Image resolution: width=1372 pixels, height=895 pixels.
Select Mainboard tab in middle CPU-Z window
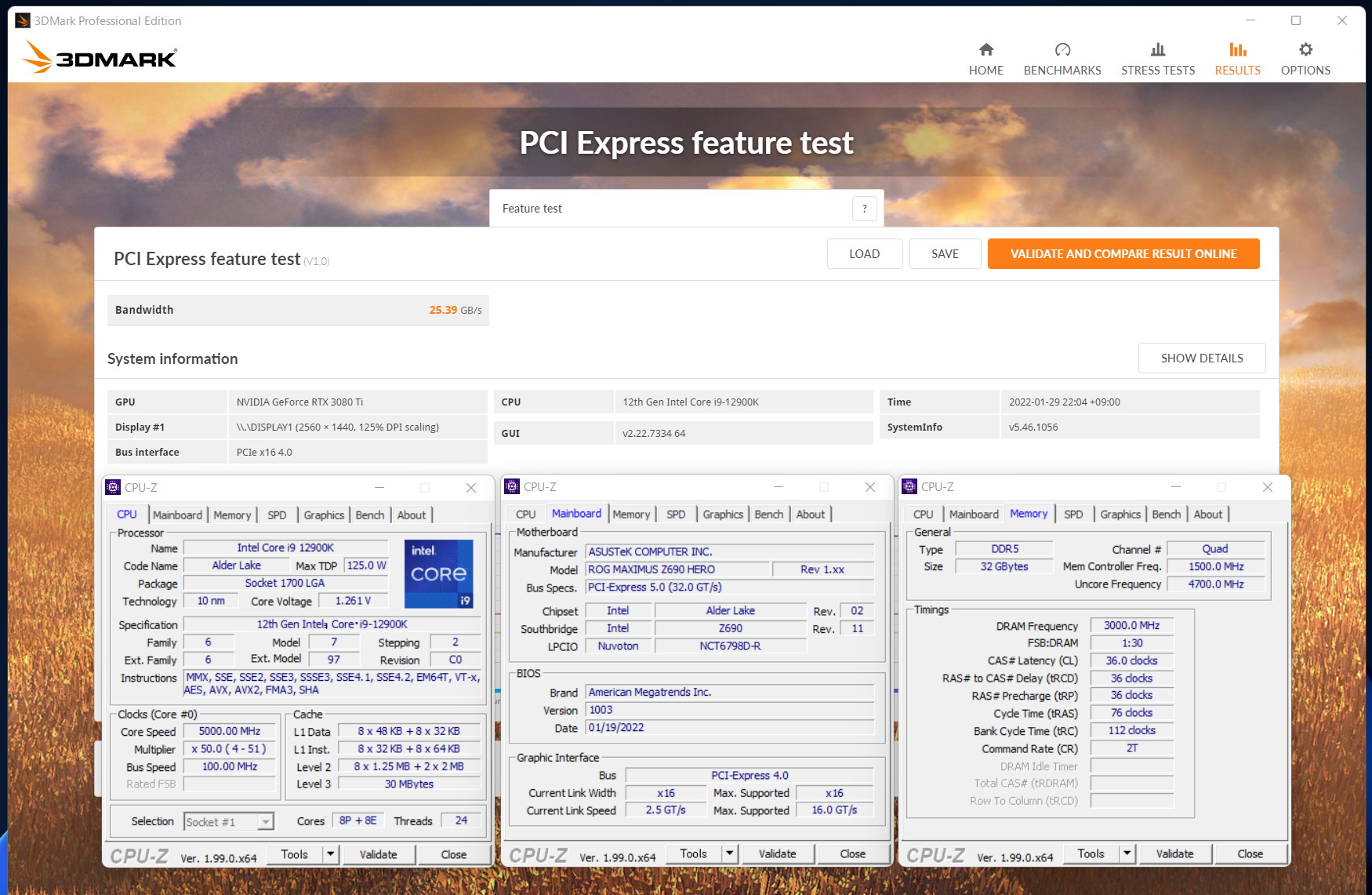[576, 513]
